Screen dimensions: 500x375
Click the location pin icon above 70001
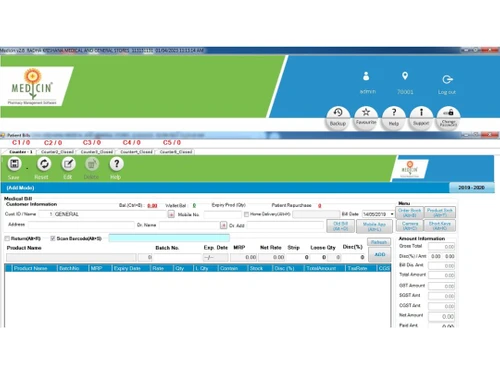(x=405, y=76)
